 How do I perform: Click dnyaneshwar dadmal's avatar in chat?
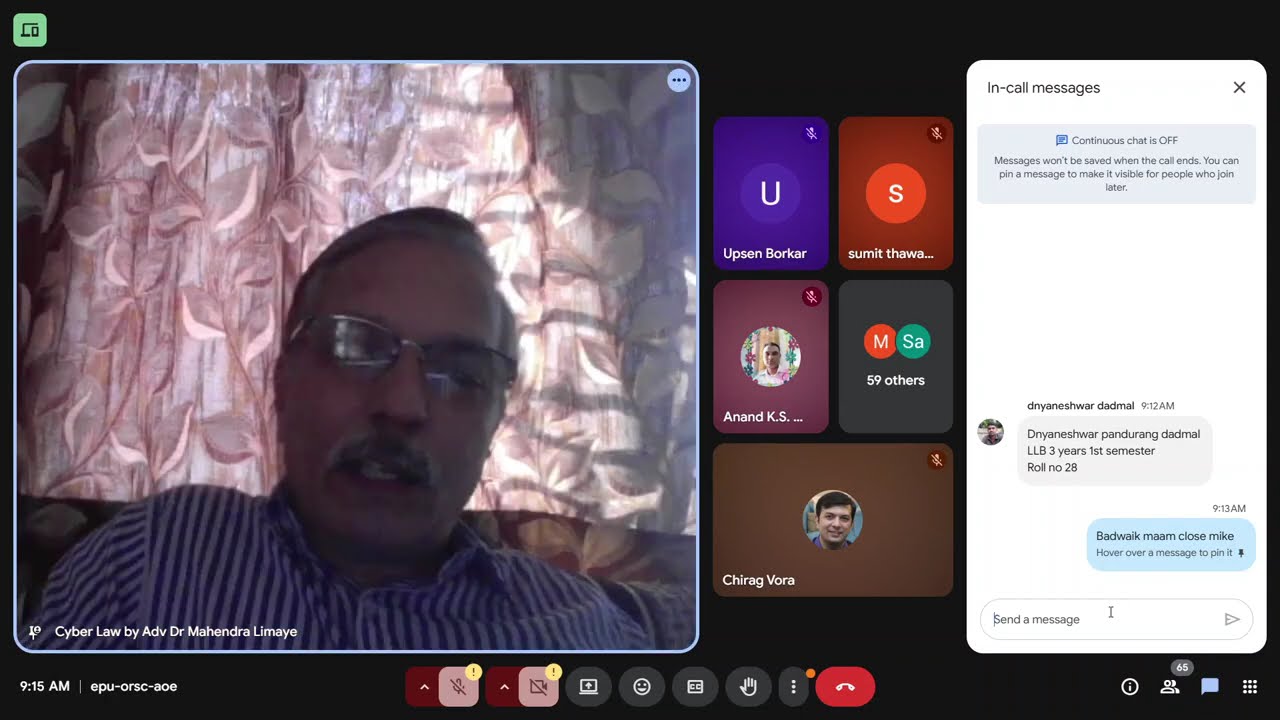(990, 432)
